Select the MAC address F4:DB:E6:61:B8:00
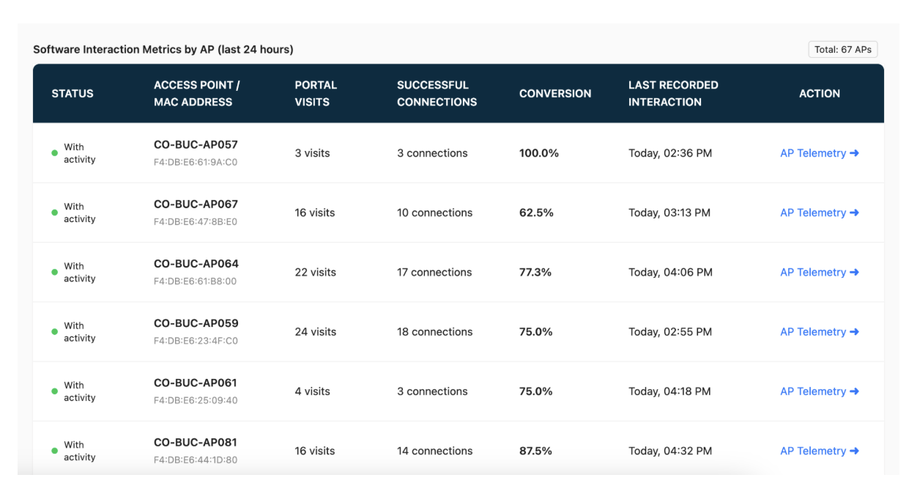Screen dimensions: 920x494 tap(195, 282)
